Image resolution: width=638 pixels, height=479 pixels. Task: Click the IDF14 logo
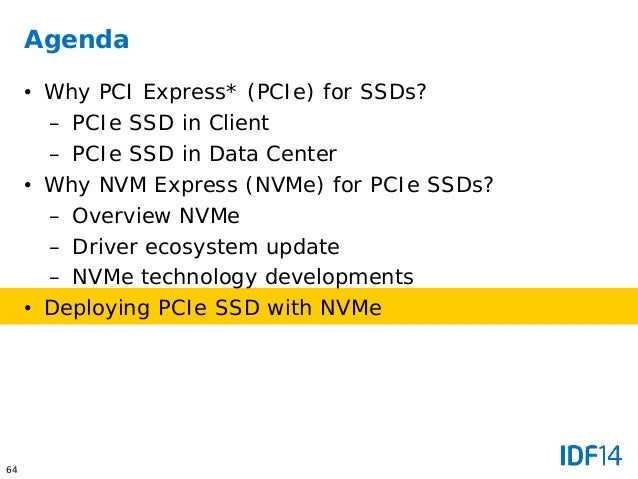point(591,455)
